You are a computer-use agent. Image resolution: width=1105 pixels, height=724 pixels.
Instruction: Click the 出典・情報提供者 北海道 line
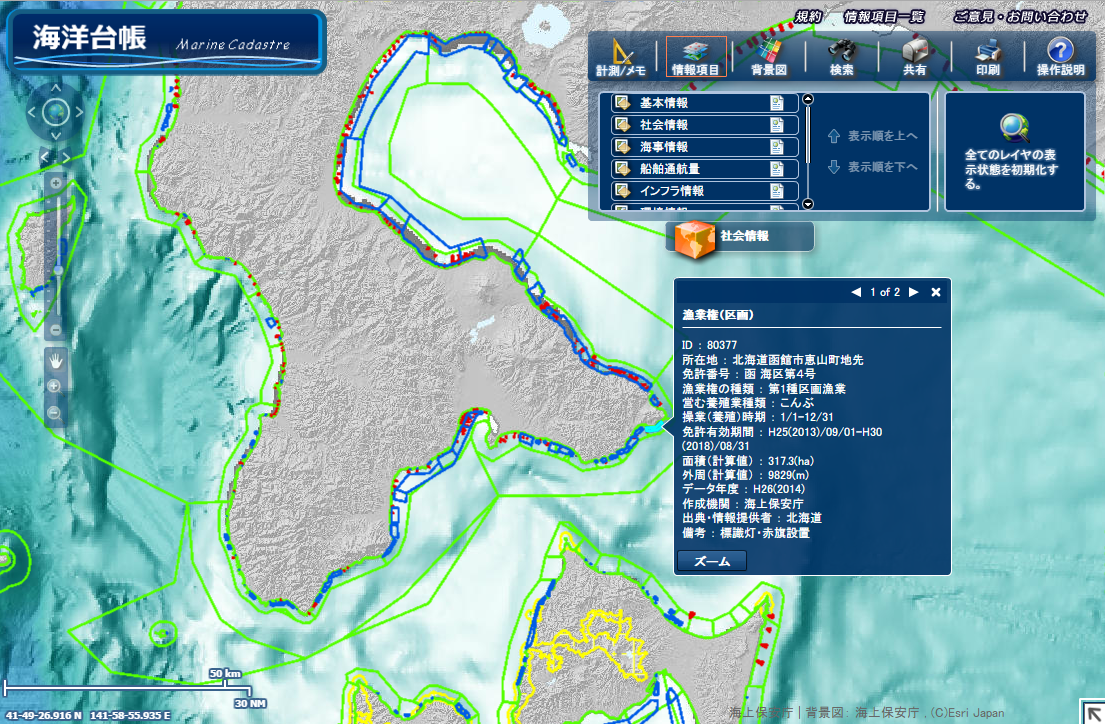tap(752, 518)
